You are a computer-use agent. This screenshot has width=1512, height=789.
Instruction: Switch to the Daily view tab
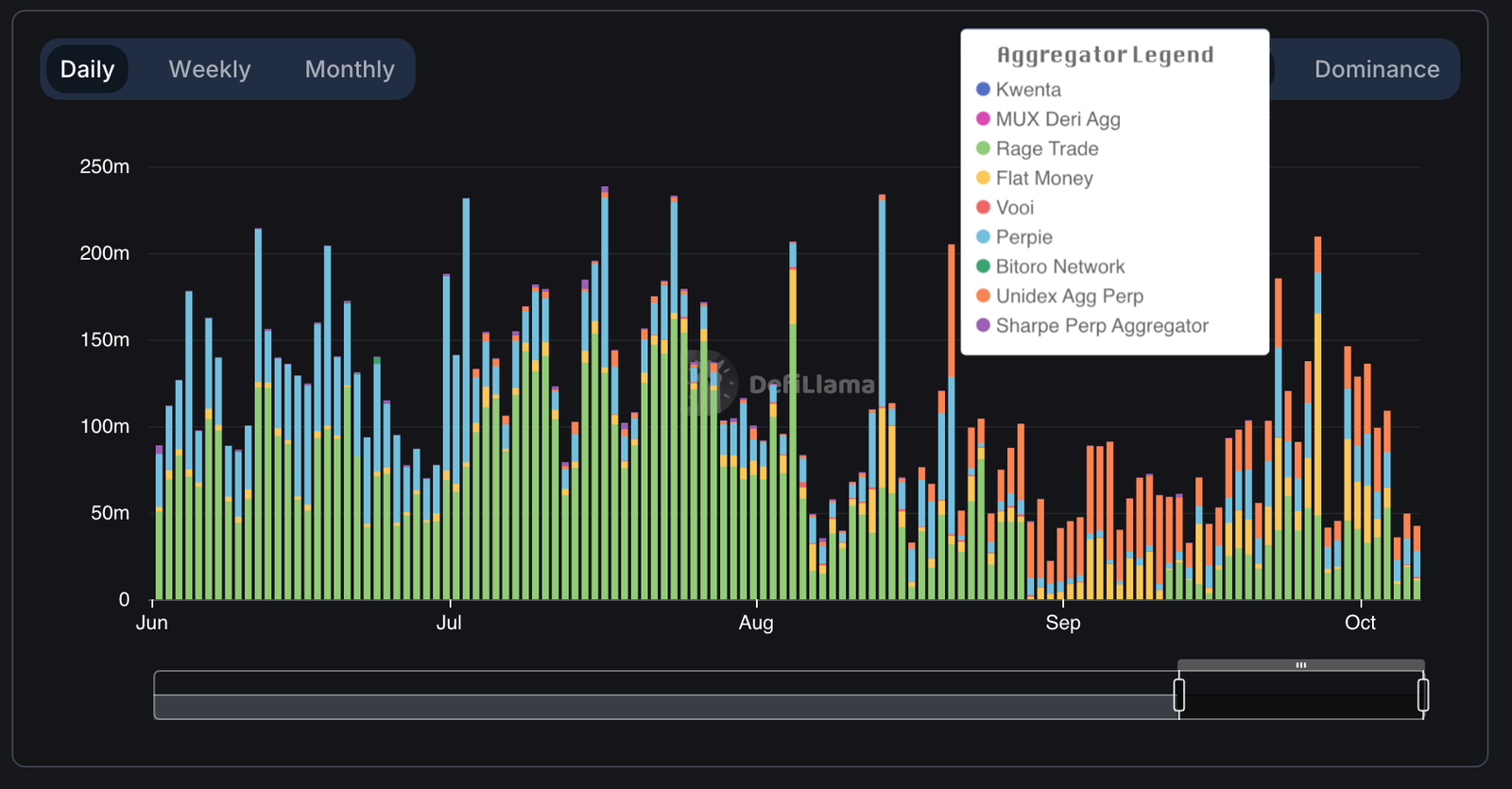pyautogui.click(x=87, y=69)
